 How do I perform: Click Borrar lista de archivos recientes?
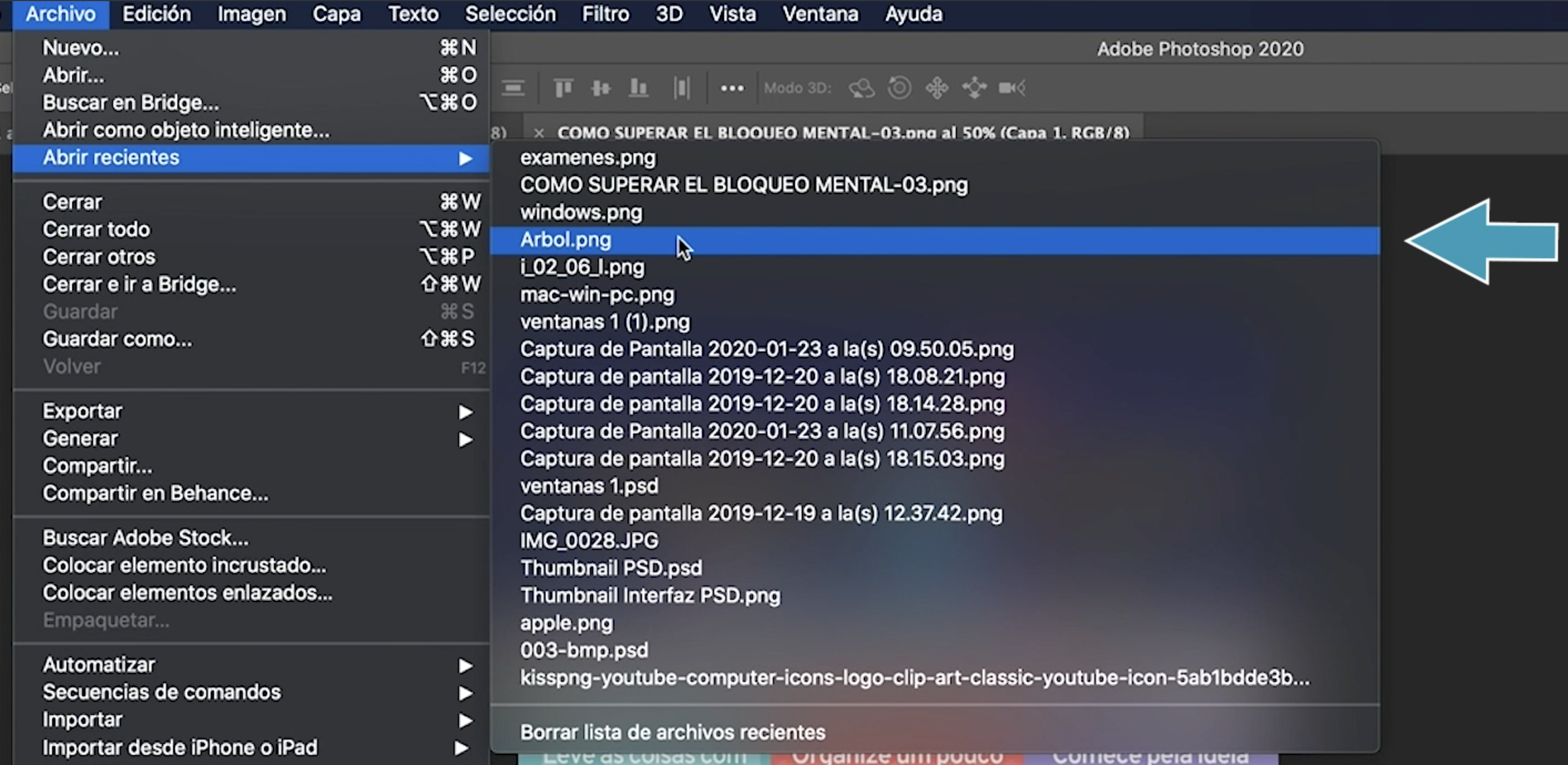(x=934, y=732)
